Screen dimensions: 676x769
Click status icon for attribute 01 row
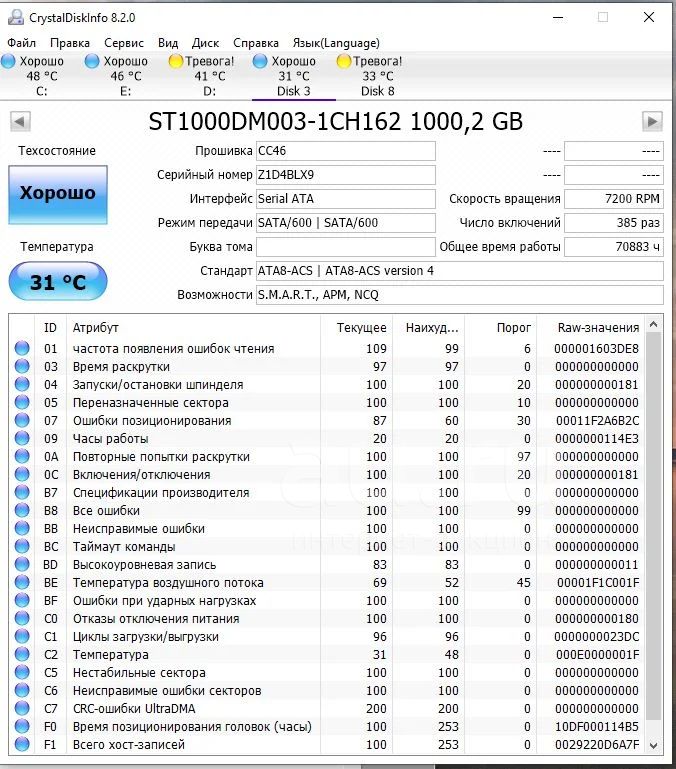click(22, 348)
